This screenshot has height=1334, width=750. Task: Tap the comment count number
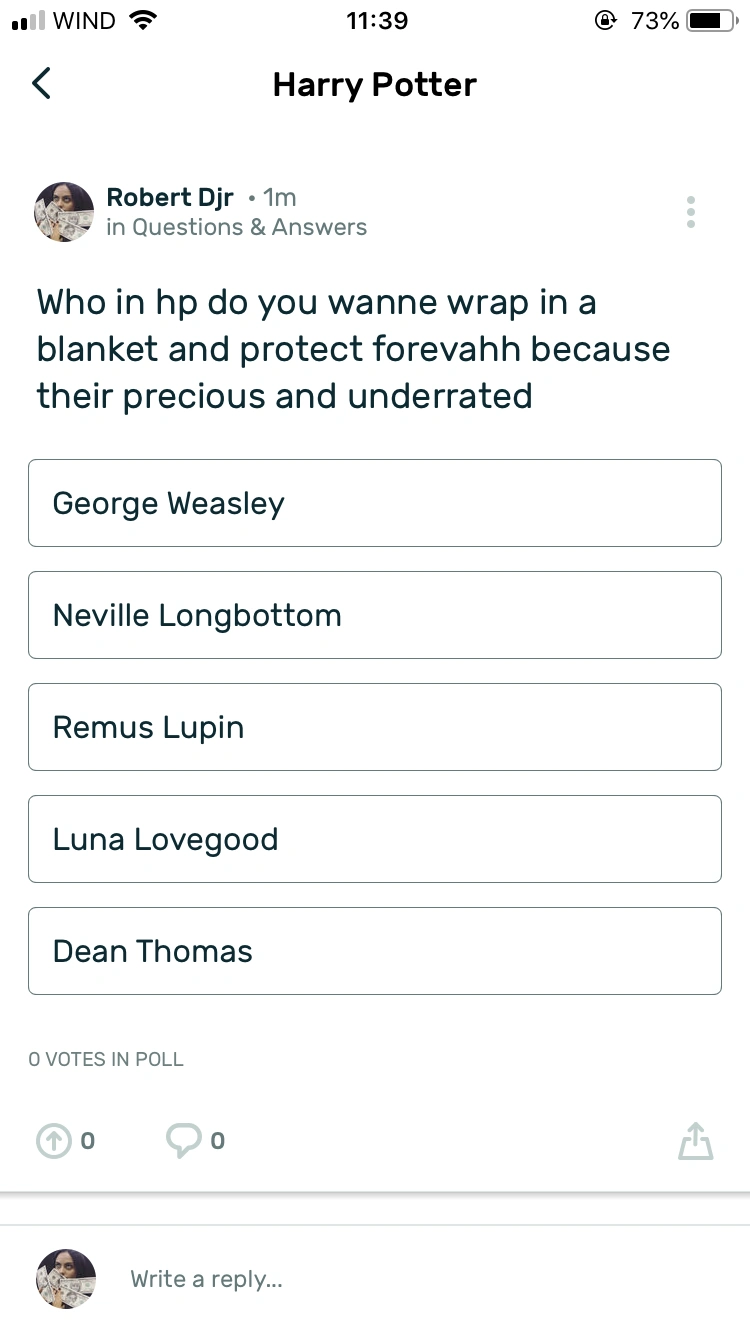[x=218, y=1141]
